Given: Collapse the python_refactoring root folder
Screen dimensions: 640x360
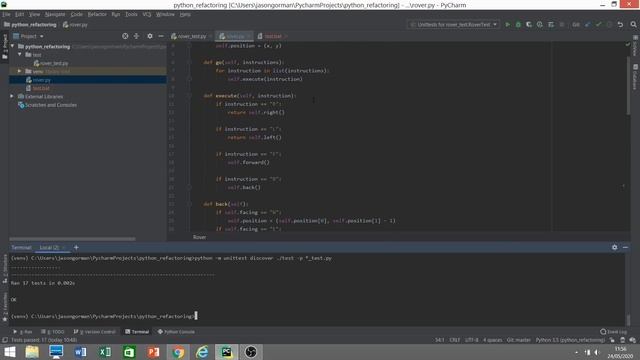Looking at the screenshot, I should point(12,47).
